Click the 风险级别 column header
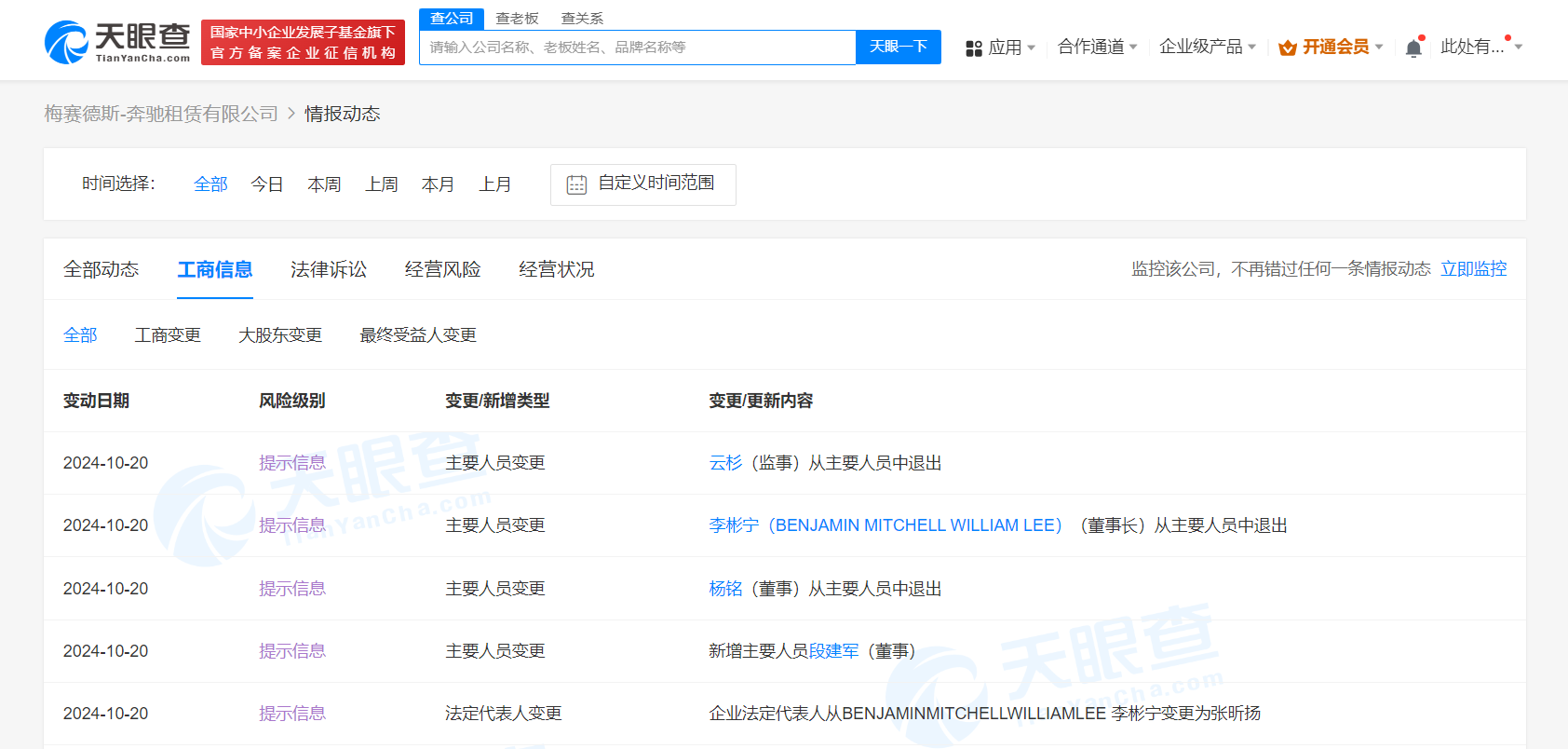 pyautogui.click(x=292, y=401)
